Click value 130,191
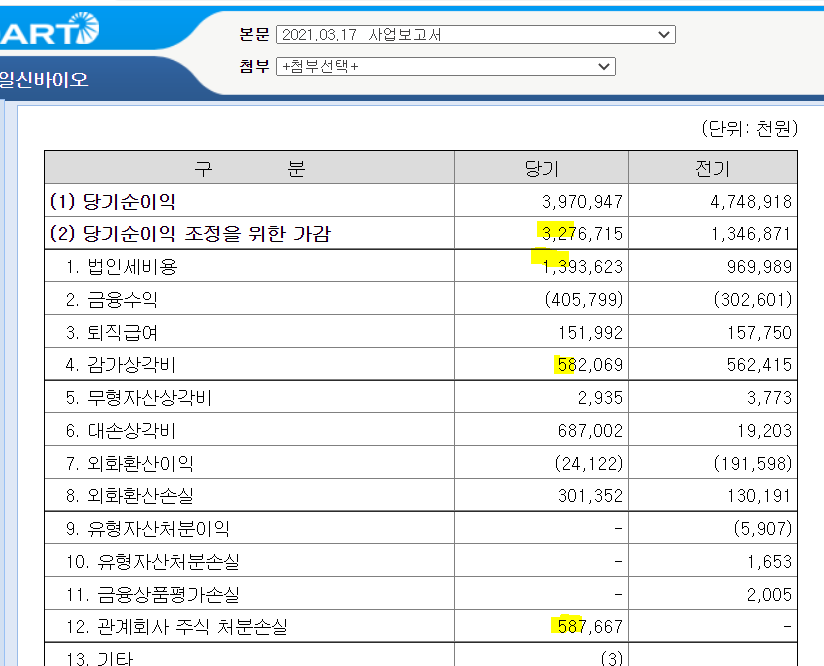 click(x=759, y=495)
